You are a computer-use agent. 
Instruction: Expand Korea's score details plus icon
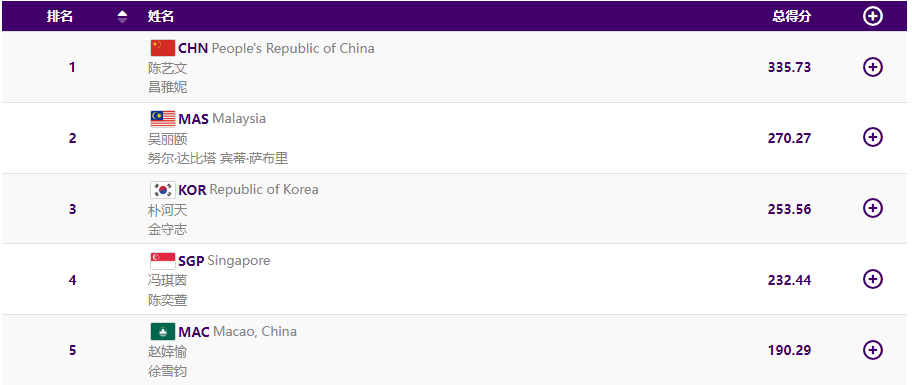pos(872,208)
